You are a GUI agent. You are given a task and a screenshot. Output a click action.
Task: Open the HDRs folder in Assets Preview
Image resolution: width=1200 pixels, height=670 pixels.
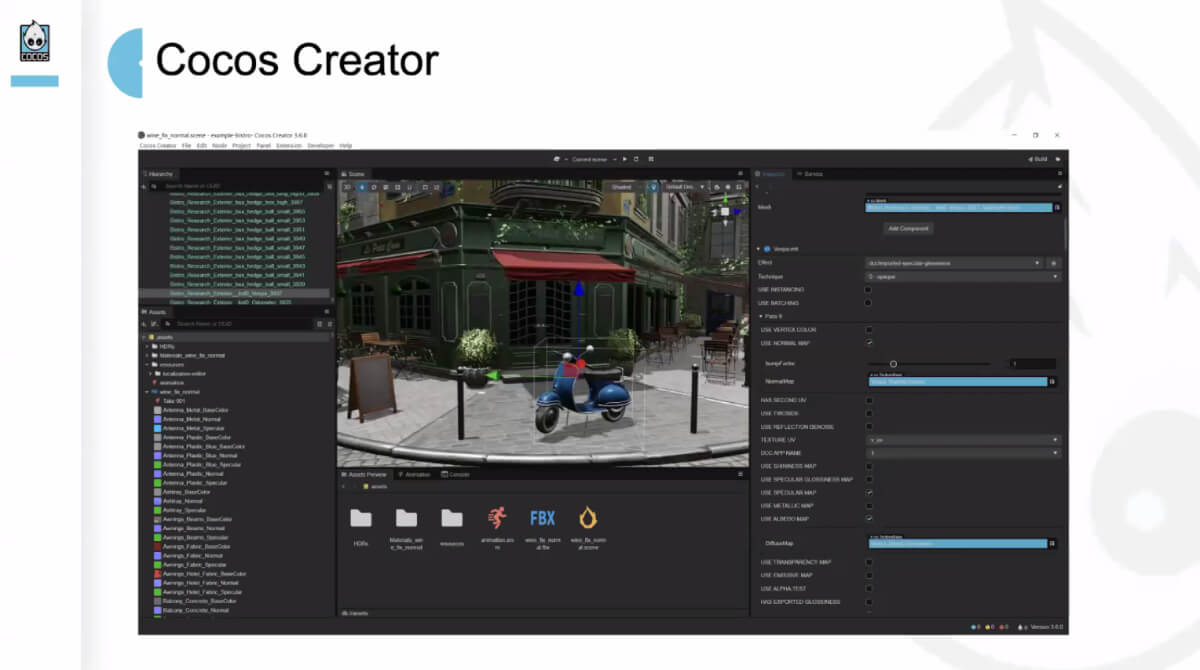[x=360, y=518]
